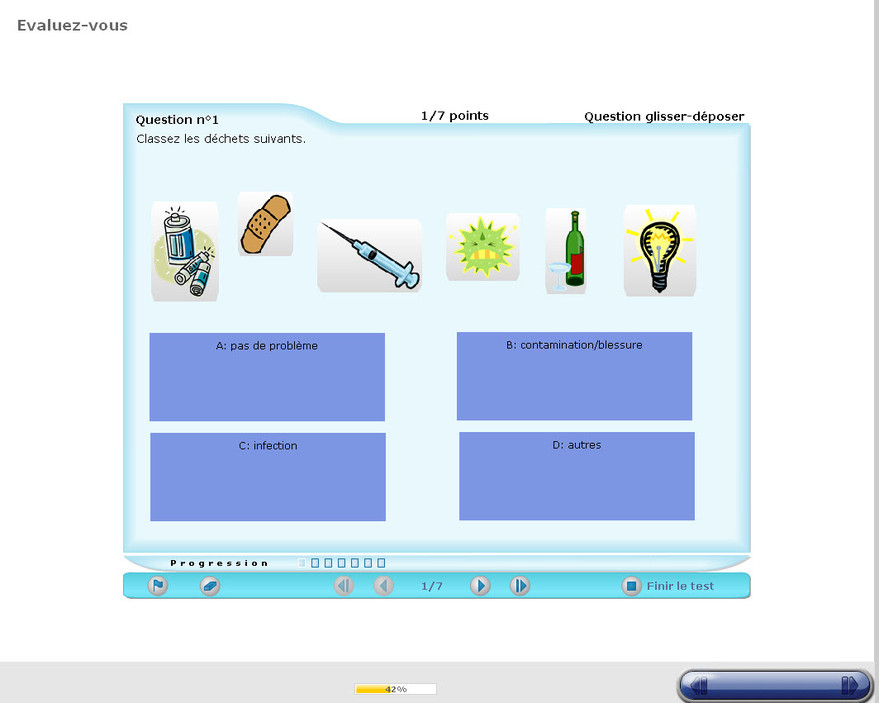The image size is (879, 703).
Task: Select the adhesive bandage image
Action: pyautogui.click(x=265, y=225)
